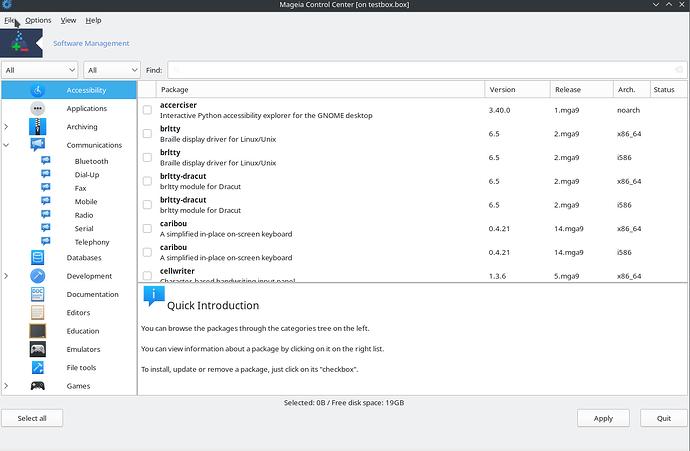Open the Options menu
Viewport: 690px width, 451px height.
tap(38, 20)
